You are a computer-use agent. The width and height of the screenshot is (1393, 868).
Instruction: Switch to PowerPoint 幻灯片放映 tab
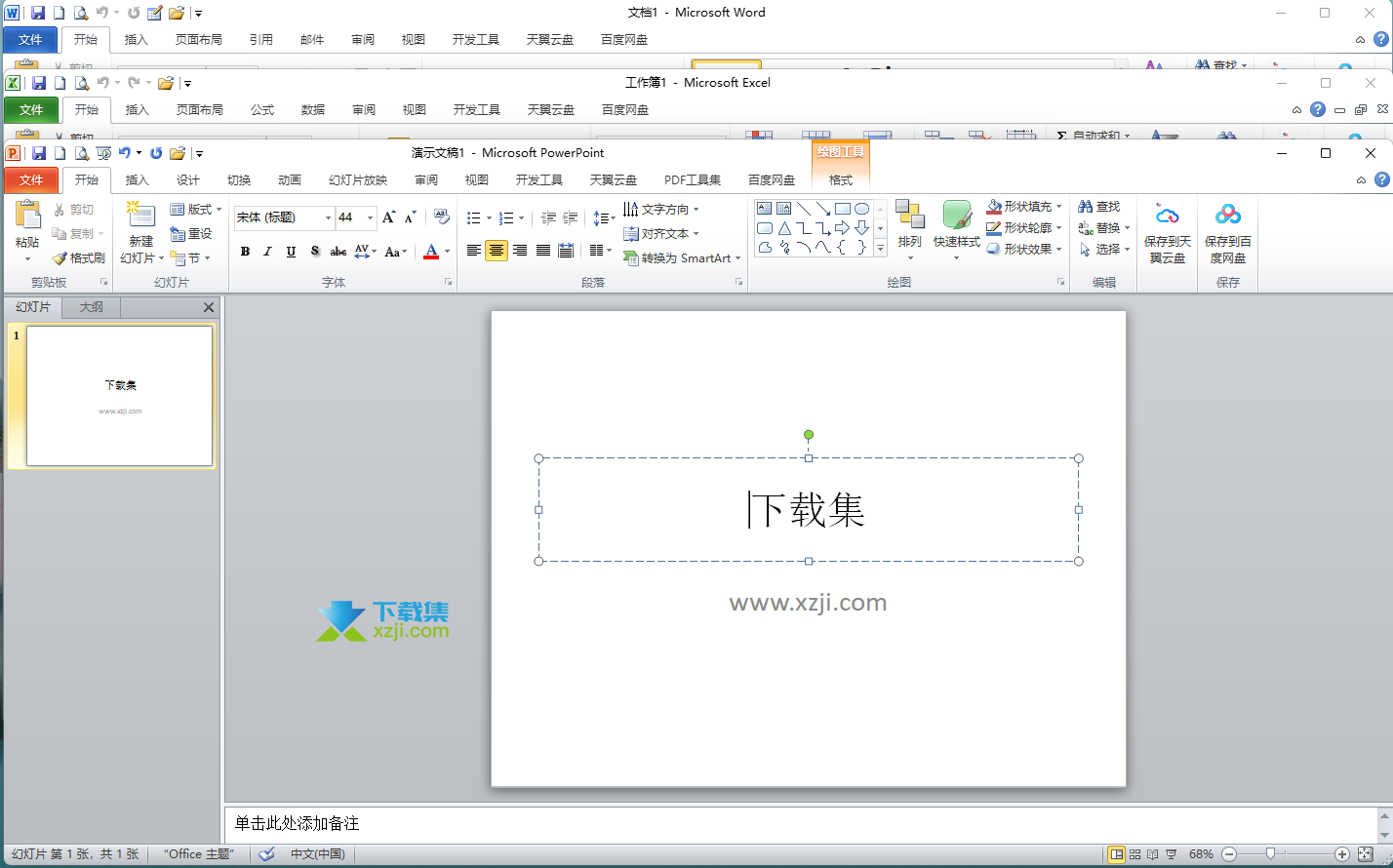pyautogui.click(x=358, y=179)
